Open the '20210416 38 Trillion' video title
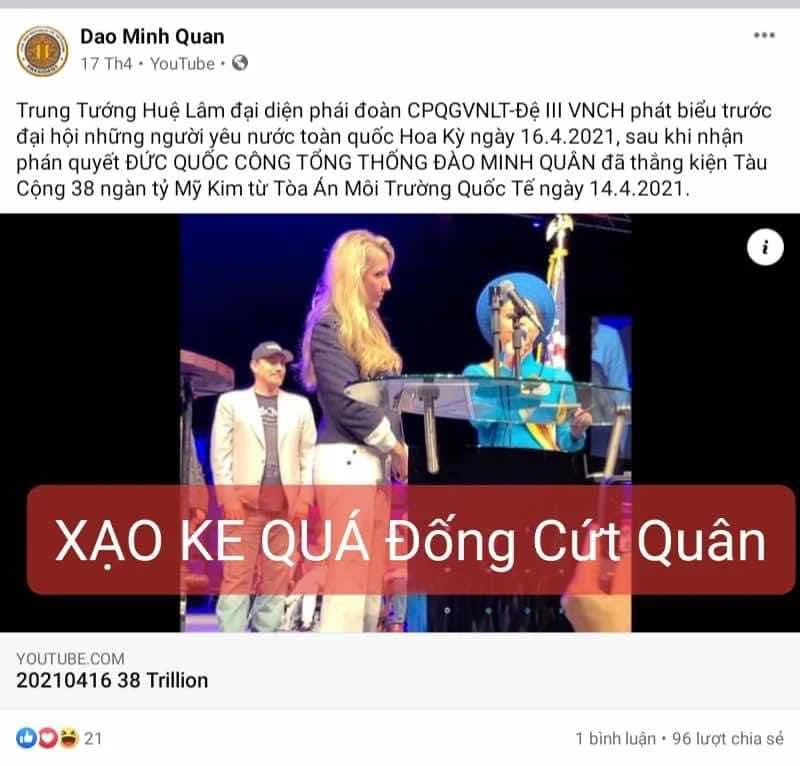The width and height of the screenshot is (800, 766). (x=112, y=680)
